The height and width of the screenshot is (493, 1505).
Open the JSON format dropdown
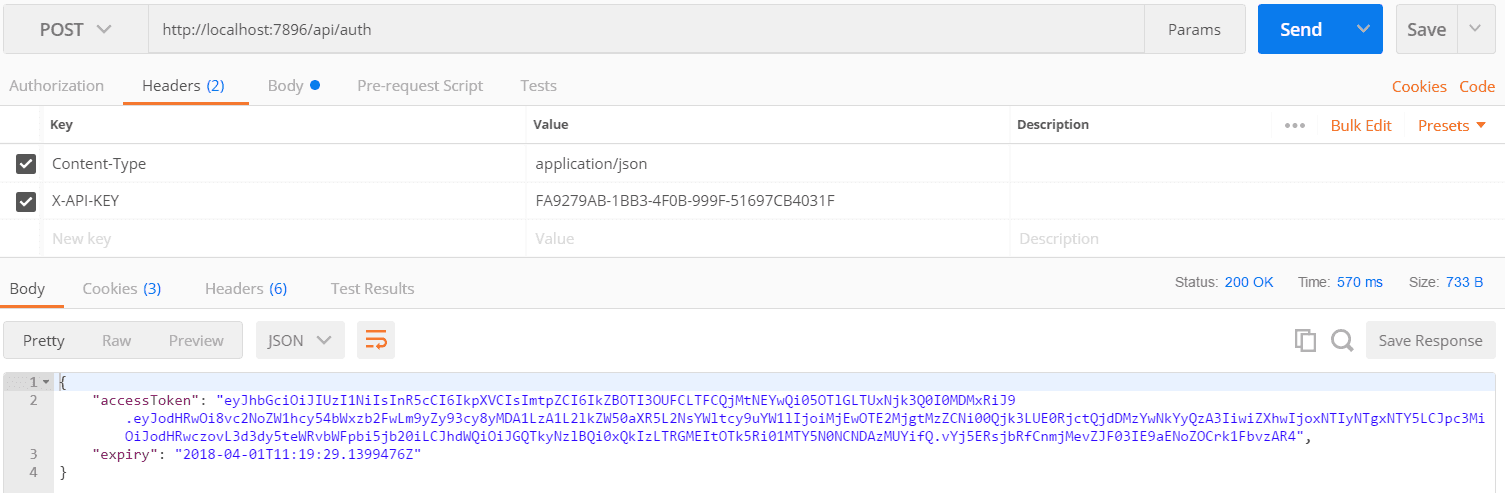300,341
